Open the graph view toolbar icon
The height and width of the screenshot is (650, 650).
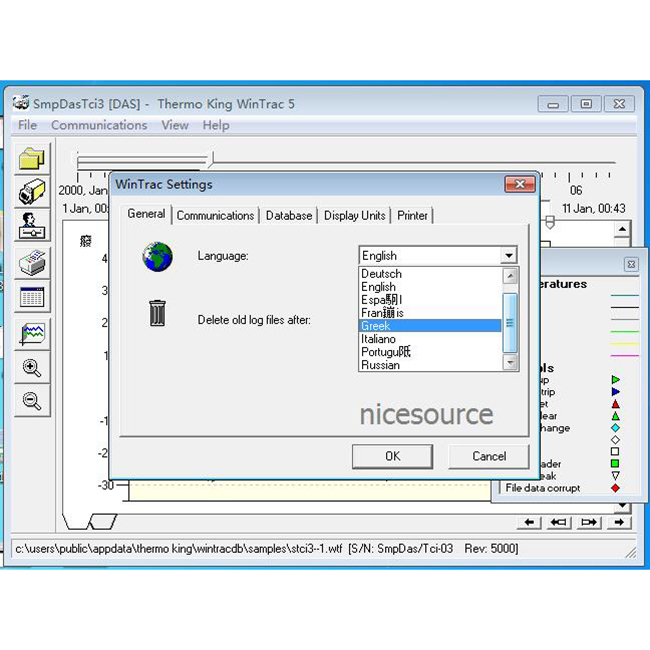point(32,334)
